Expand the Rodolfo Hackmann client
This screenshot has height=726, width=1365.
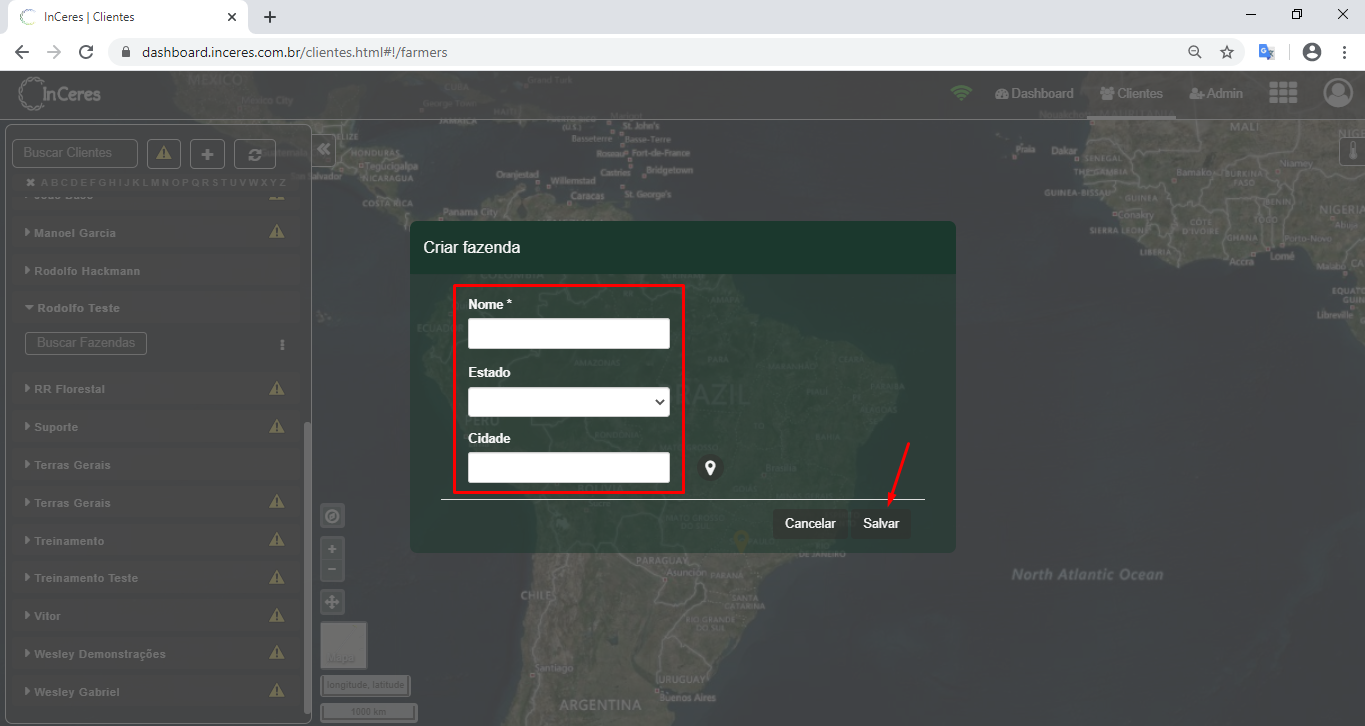[x=28, y=270]
